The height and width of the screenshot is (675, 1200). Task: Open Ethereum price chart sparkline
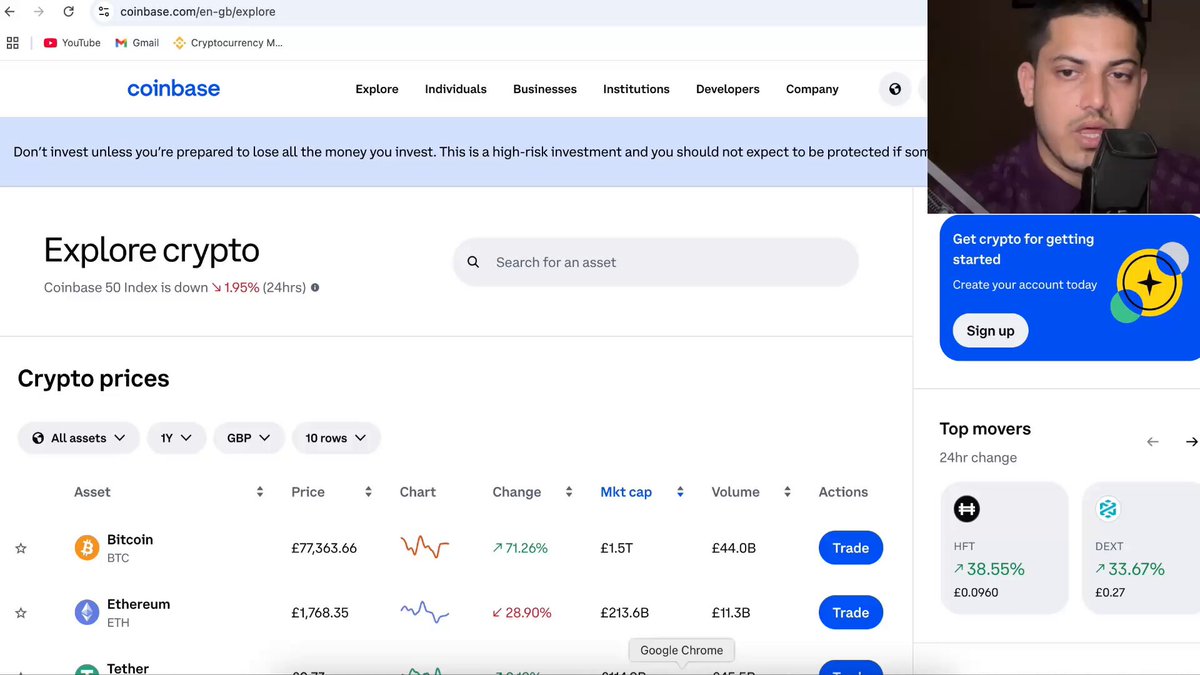425,611
